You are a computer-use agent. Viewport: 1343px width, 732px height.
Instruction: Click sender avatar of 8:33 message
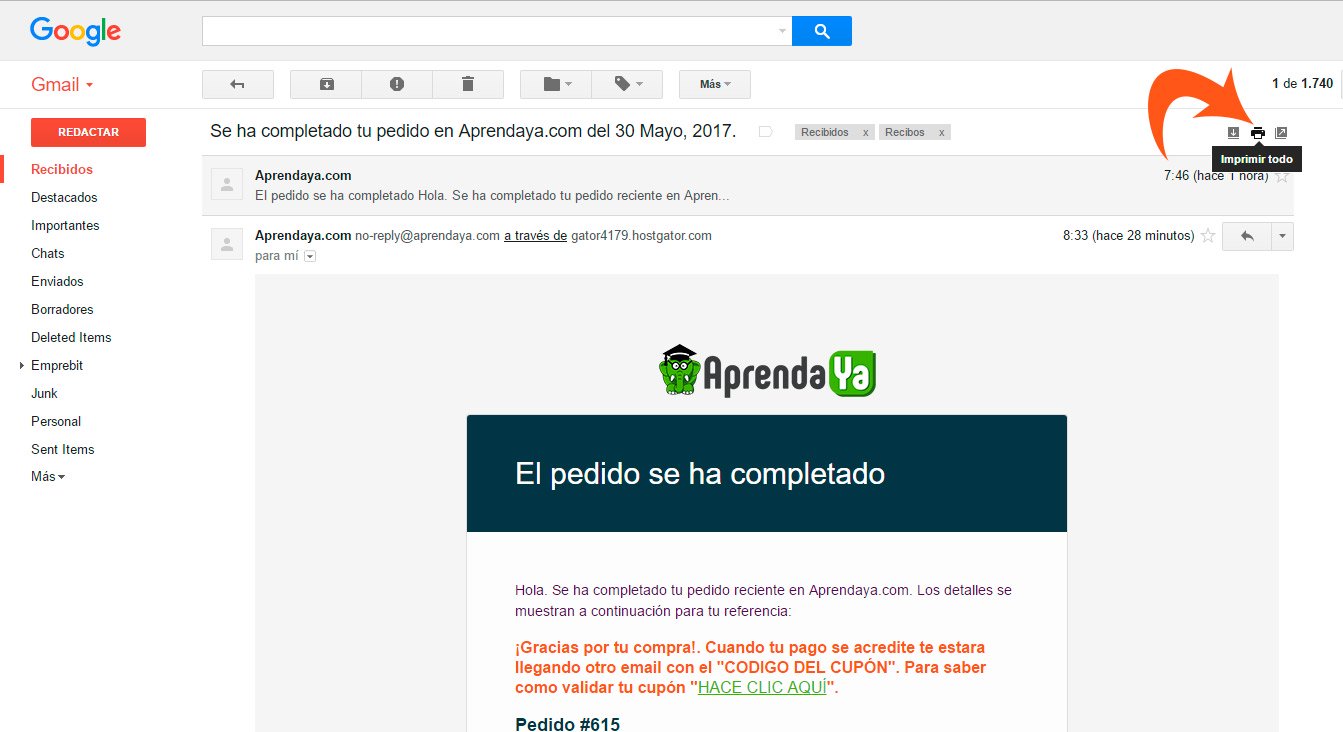227,244
